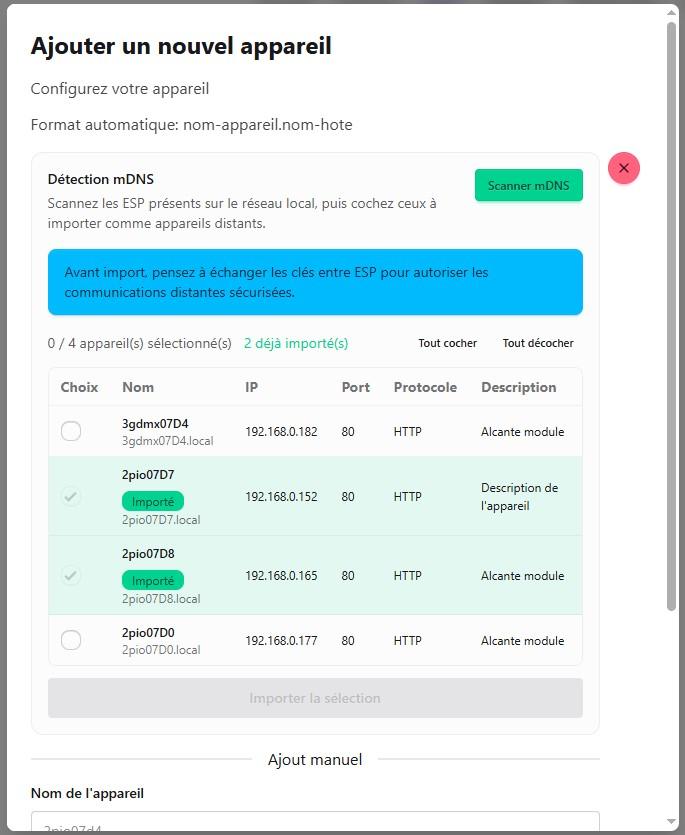The height and width of the screenshot is (835, 685).
Task: Click the blue key exchange info banner
Action: [x=315, y=282]
